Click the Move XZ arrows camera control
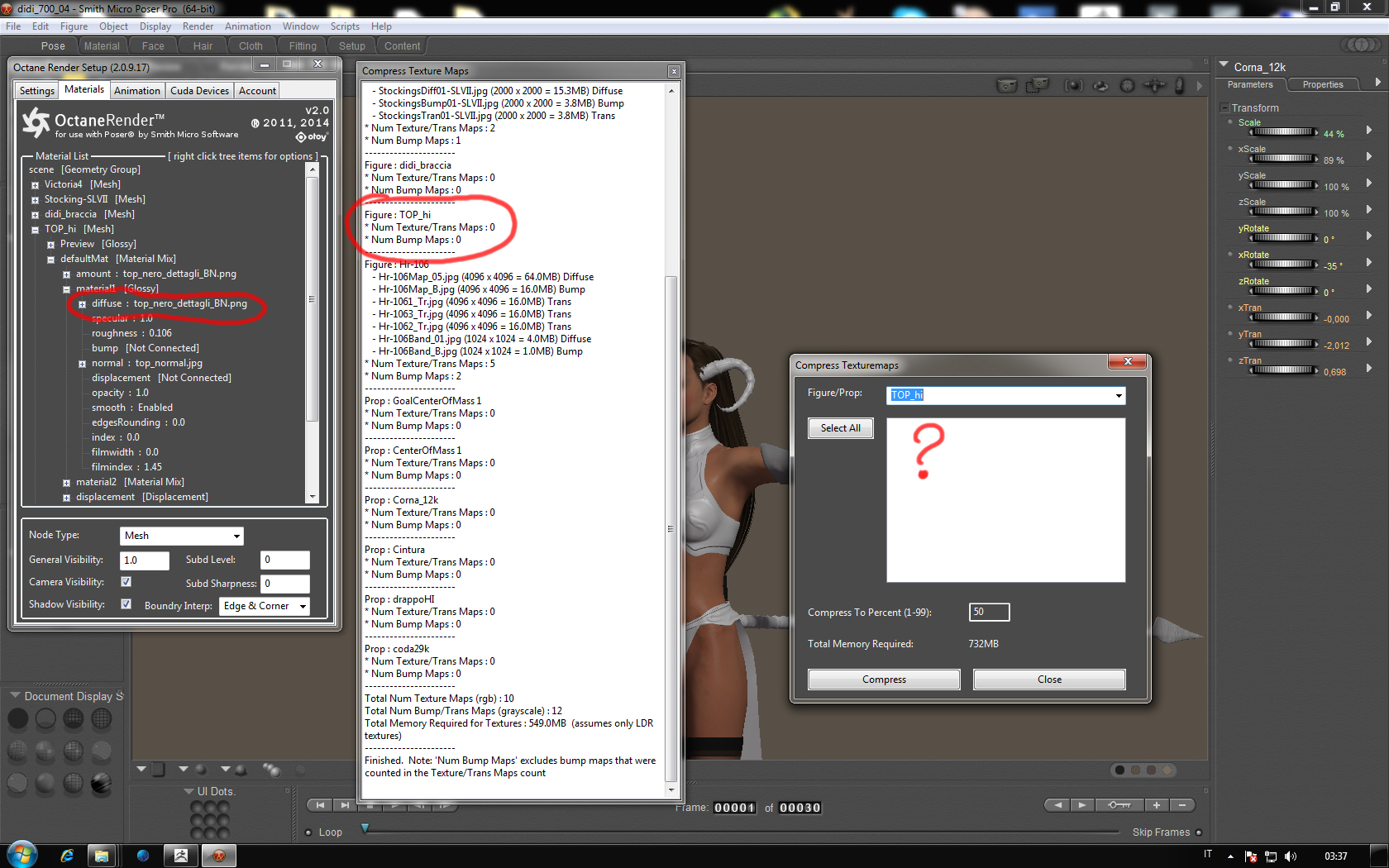The width and height of the screenshot is (1389, 868). (1154, 85)
